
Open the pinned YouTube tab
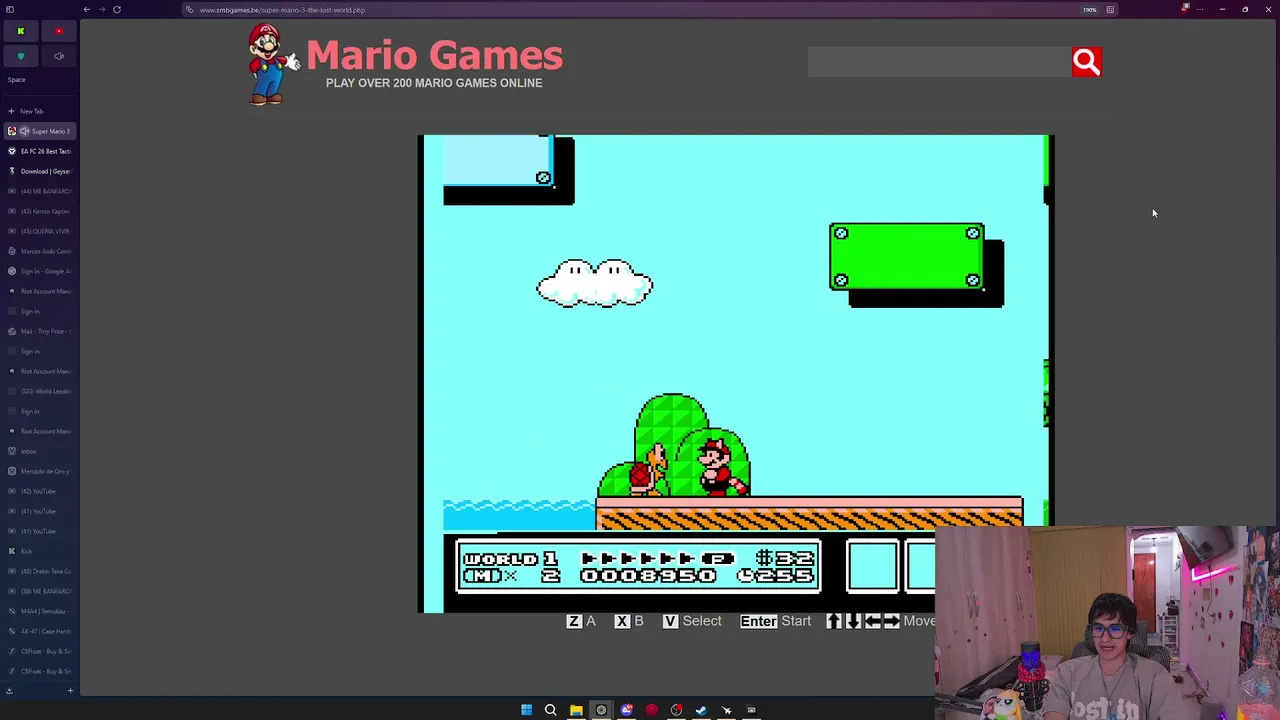59,32
